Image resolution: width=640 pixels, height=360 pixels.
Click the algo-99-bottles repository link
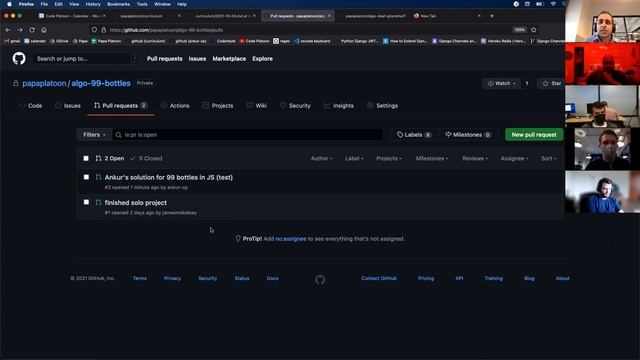[101, 83]
